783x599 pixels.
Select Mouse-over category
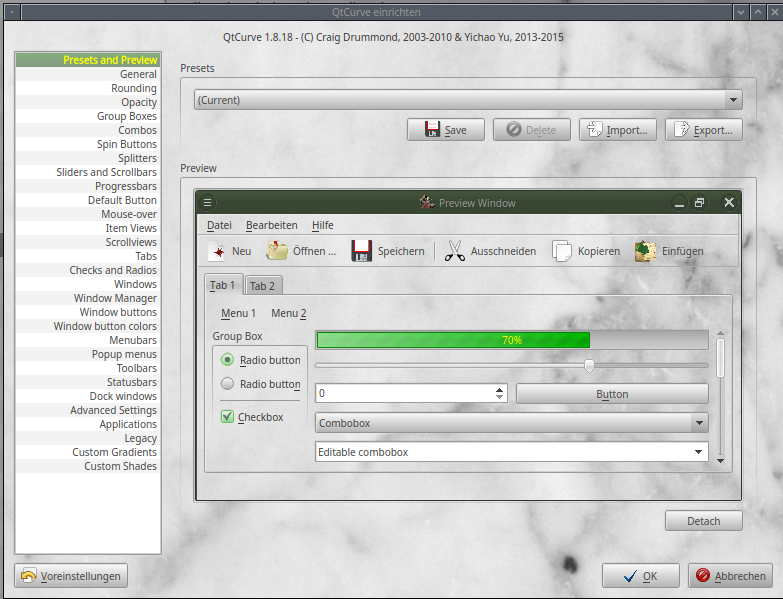pos(88,214)
